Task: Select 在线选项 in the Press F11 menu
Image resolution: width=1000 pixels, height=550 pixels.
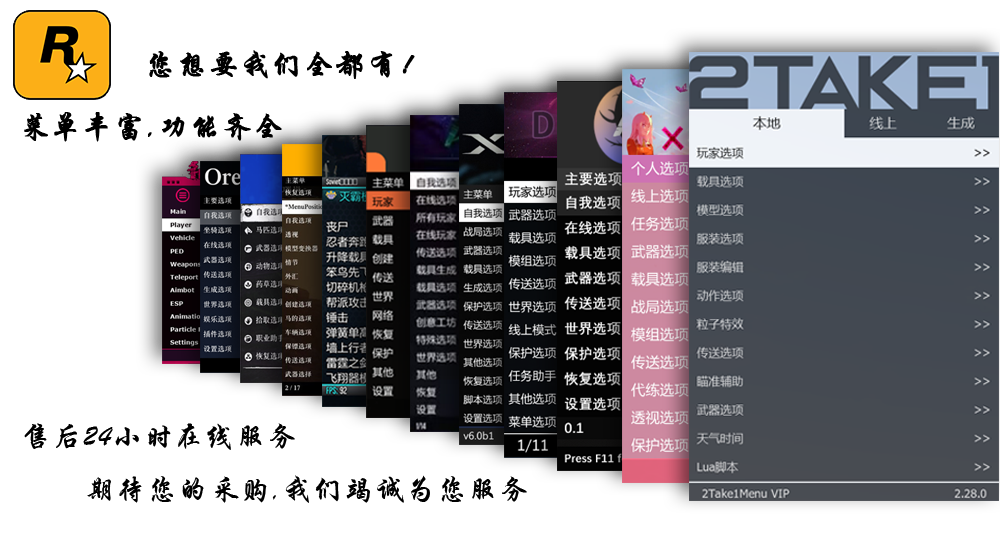Action: click(x=590, y=228)
